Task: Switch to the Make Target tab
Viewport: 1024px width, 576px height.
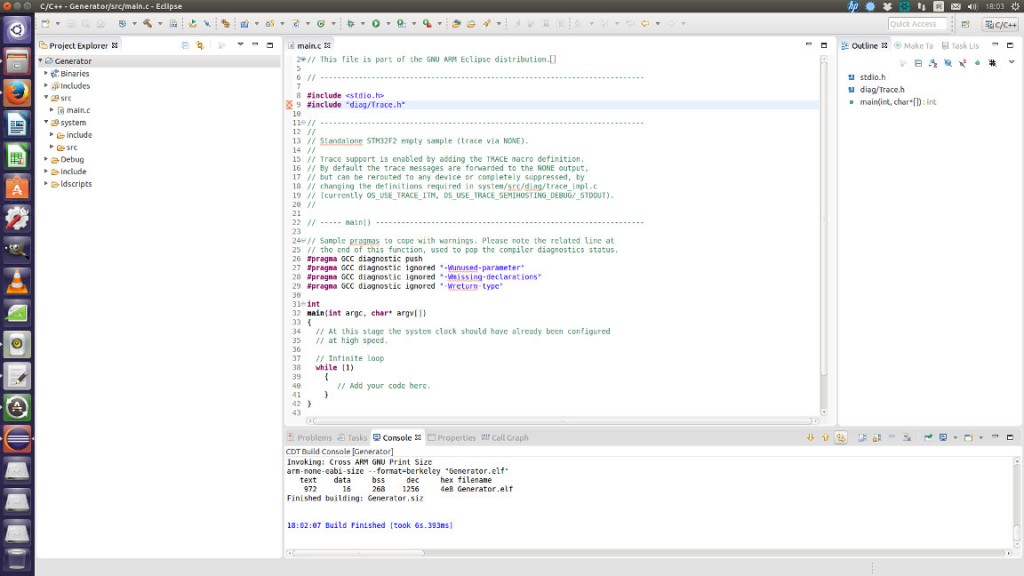Action: (914, 46)
